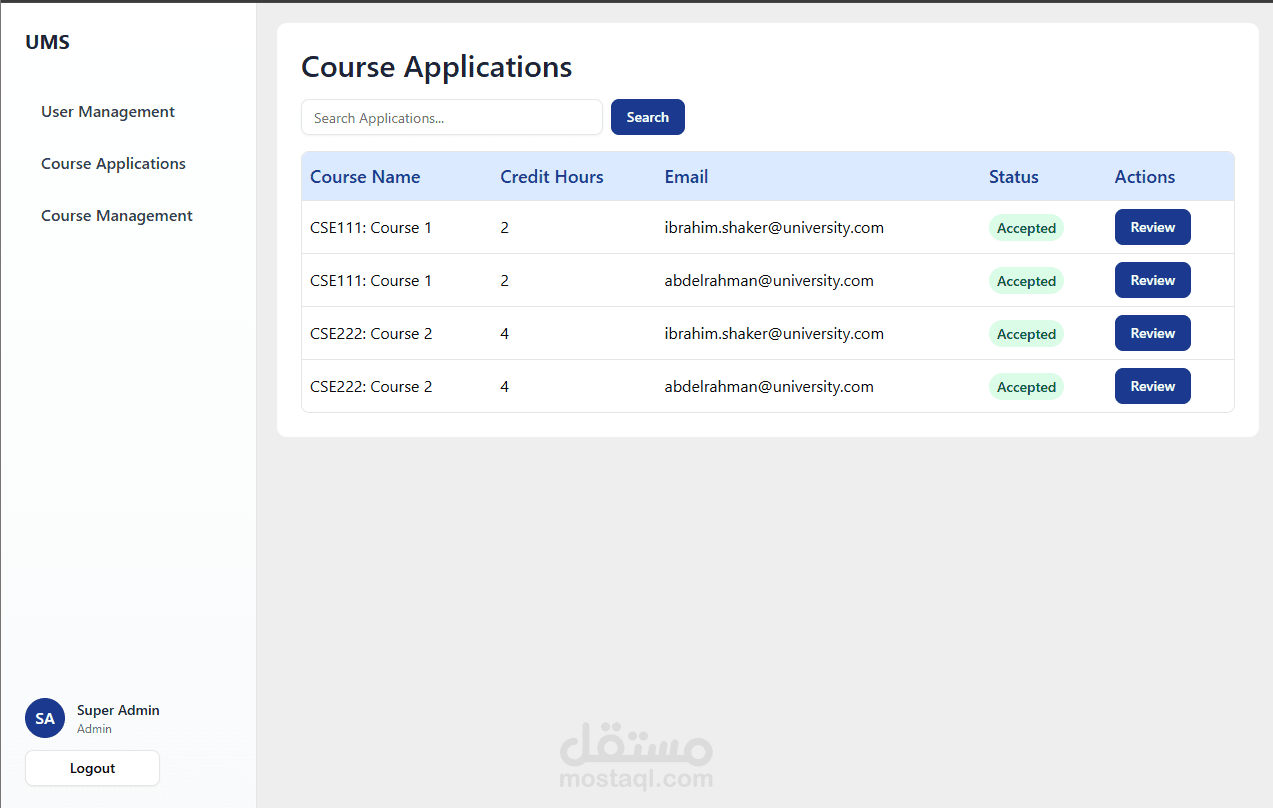This screenshot has height=808, width=1273.
Task: Click the Search button
Action: [x=648, y=117]
